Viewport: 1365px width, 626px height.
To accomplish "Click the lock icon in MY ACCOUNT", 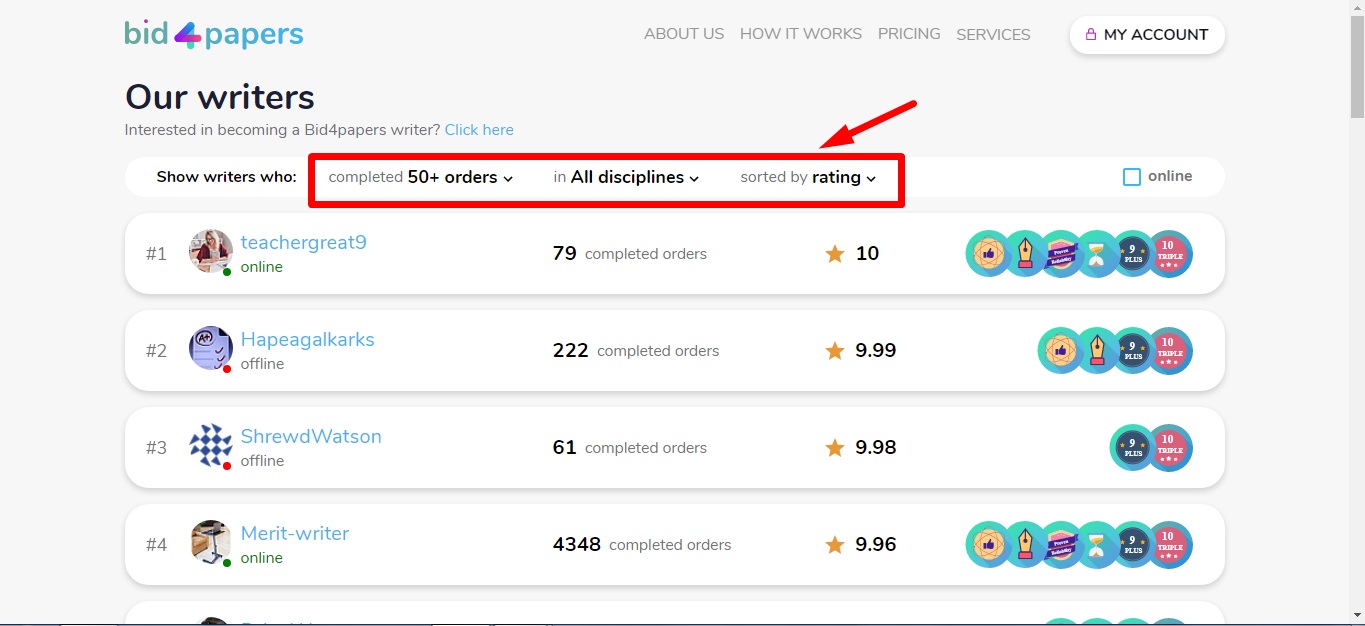I will point(1091,34).
